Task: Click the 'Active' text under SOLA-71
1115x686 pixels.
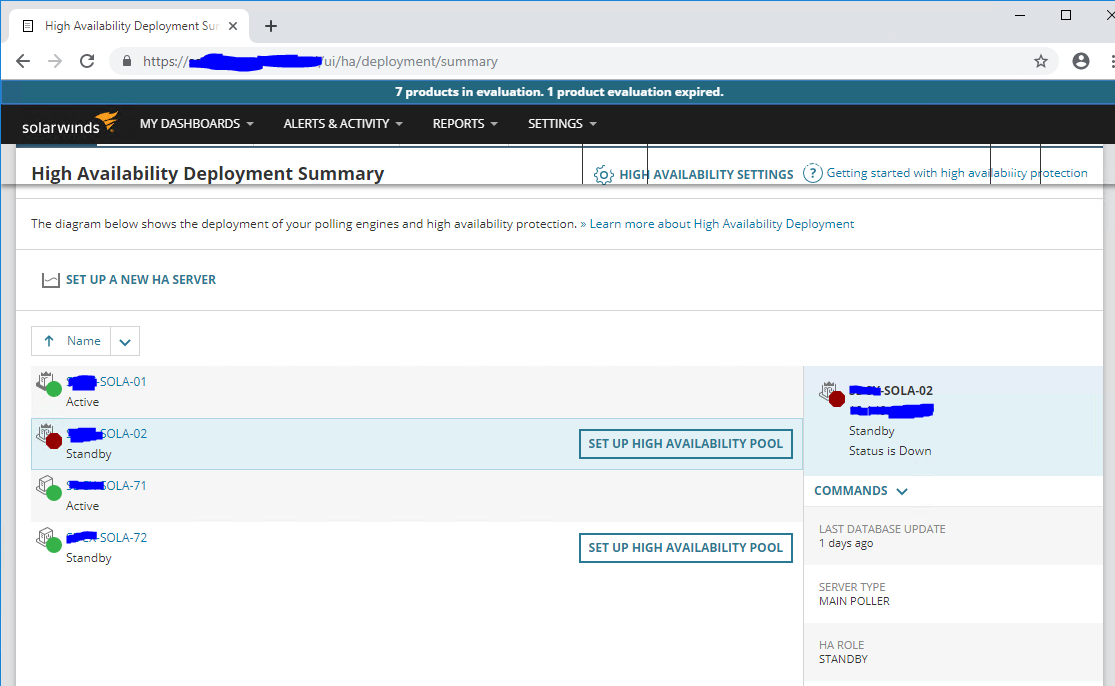Action: [x=82, y=506]
